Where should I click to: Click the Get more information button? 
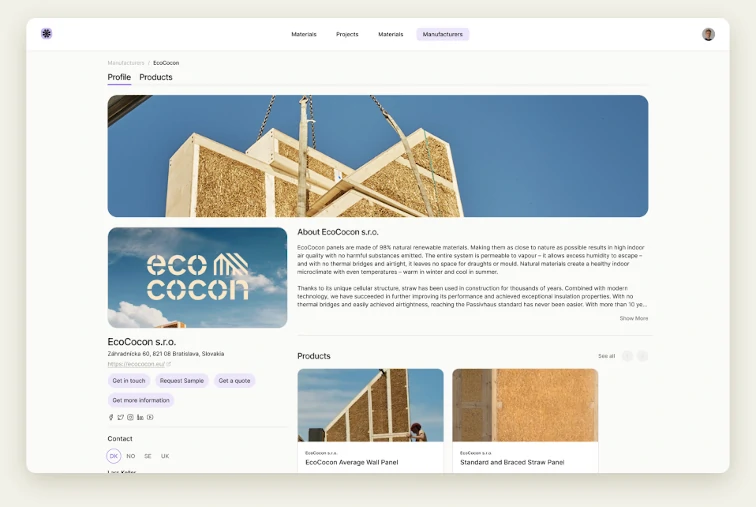coord(141,400)
